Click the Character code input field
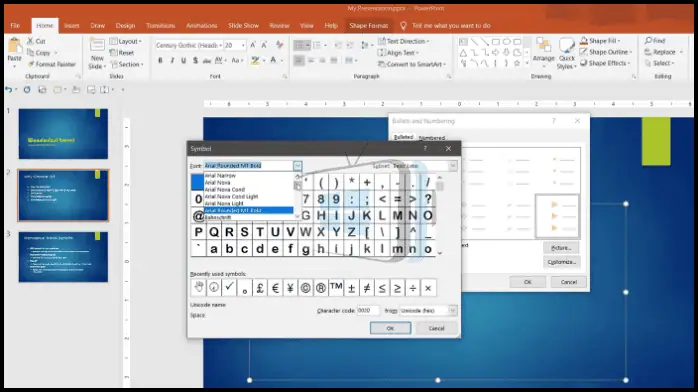 tap(368, 310)
